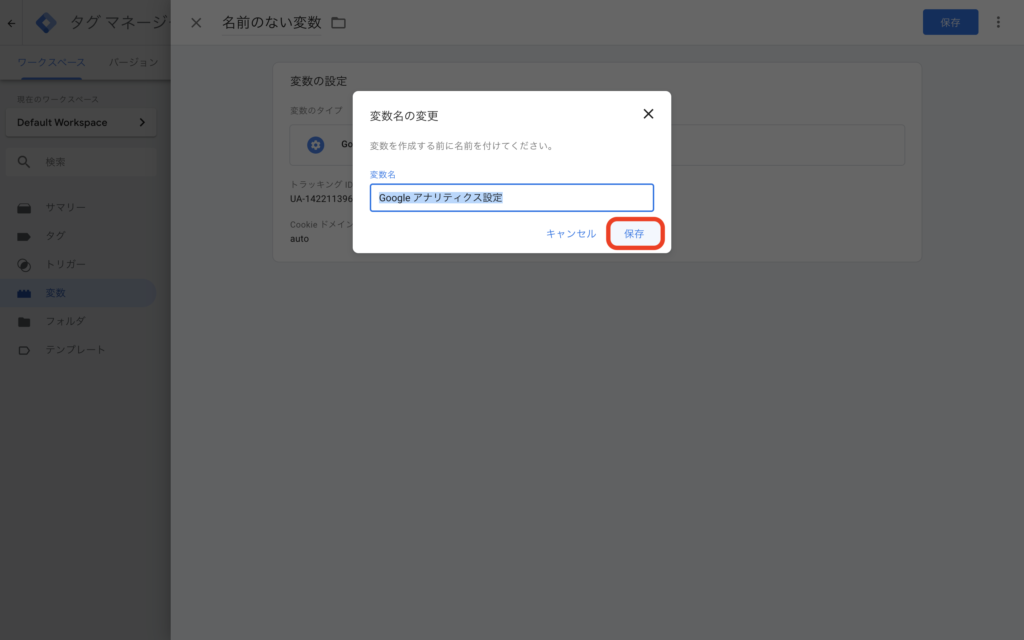Screen dimensions: 1024x640
Task: Click the 変数 brick icon
Action: (x=24, y=293)
